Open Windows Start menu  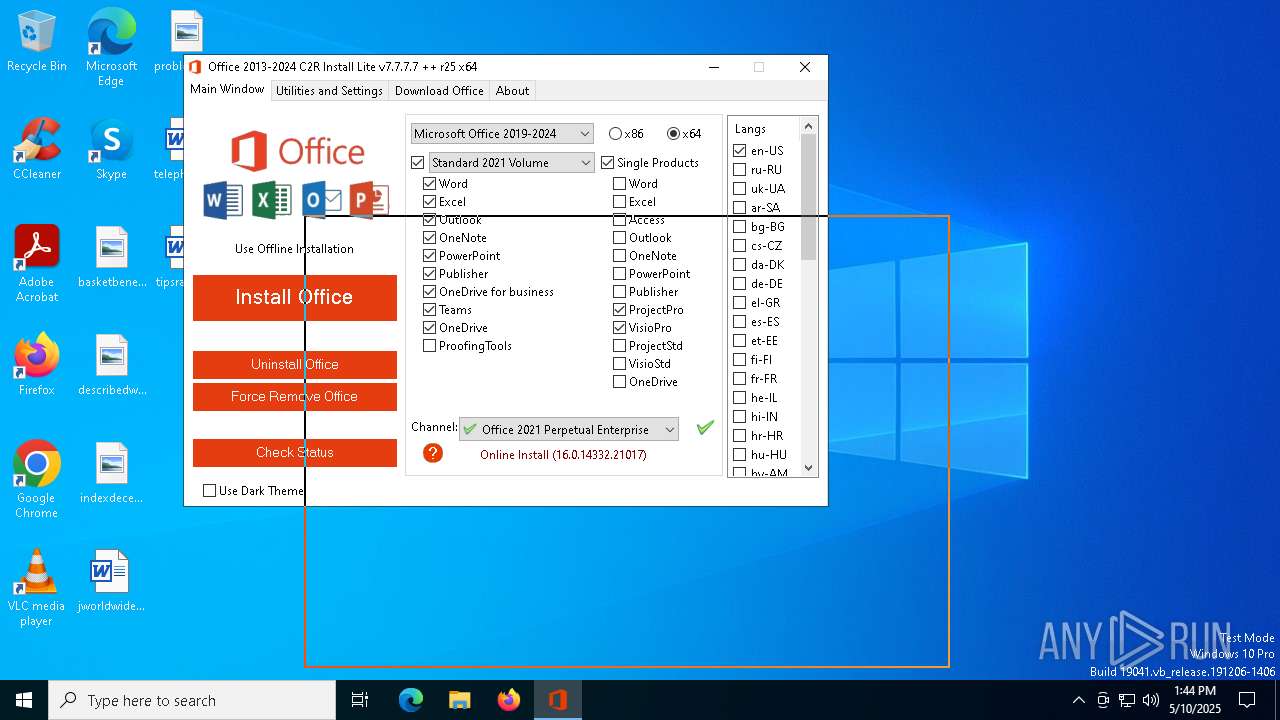(24, 700)
